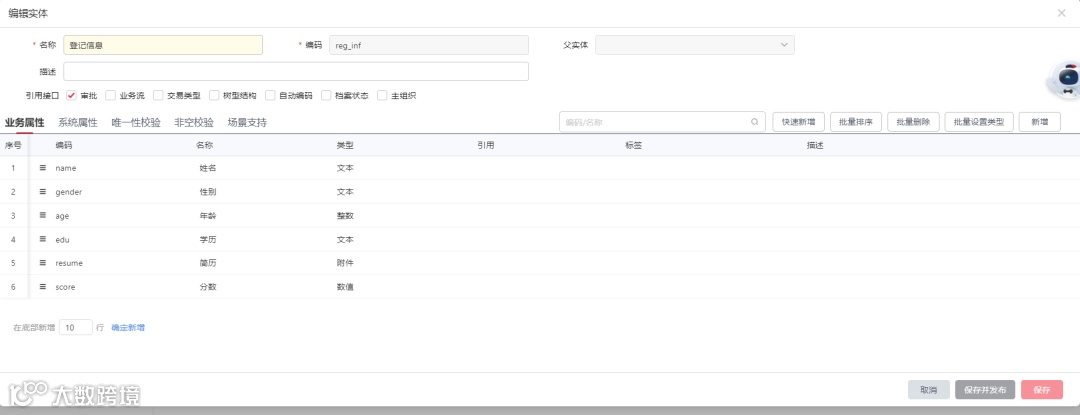Click the red 保存 button
The height and width of the screenshot is (415, 1080).
point(1042,390)
